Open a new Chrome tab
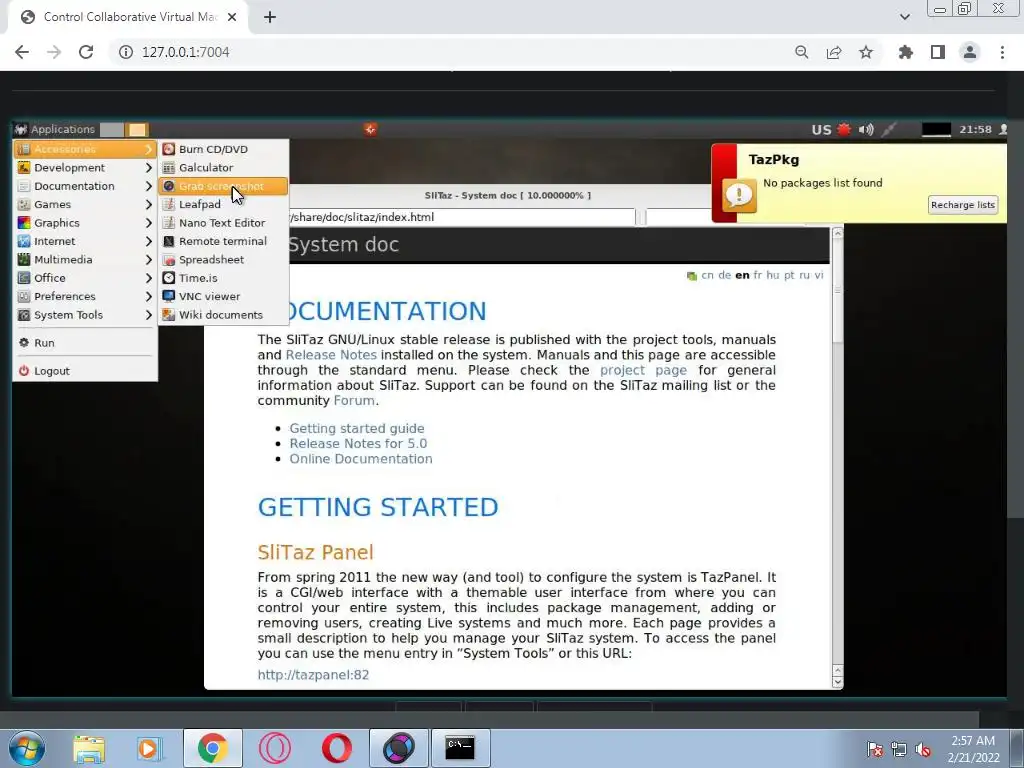Viewport: 1024px width, 768px height. [x=270, y=17]
